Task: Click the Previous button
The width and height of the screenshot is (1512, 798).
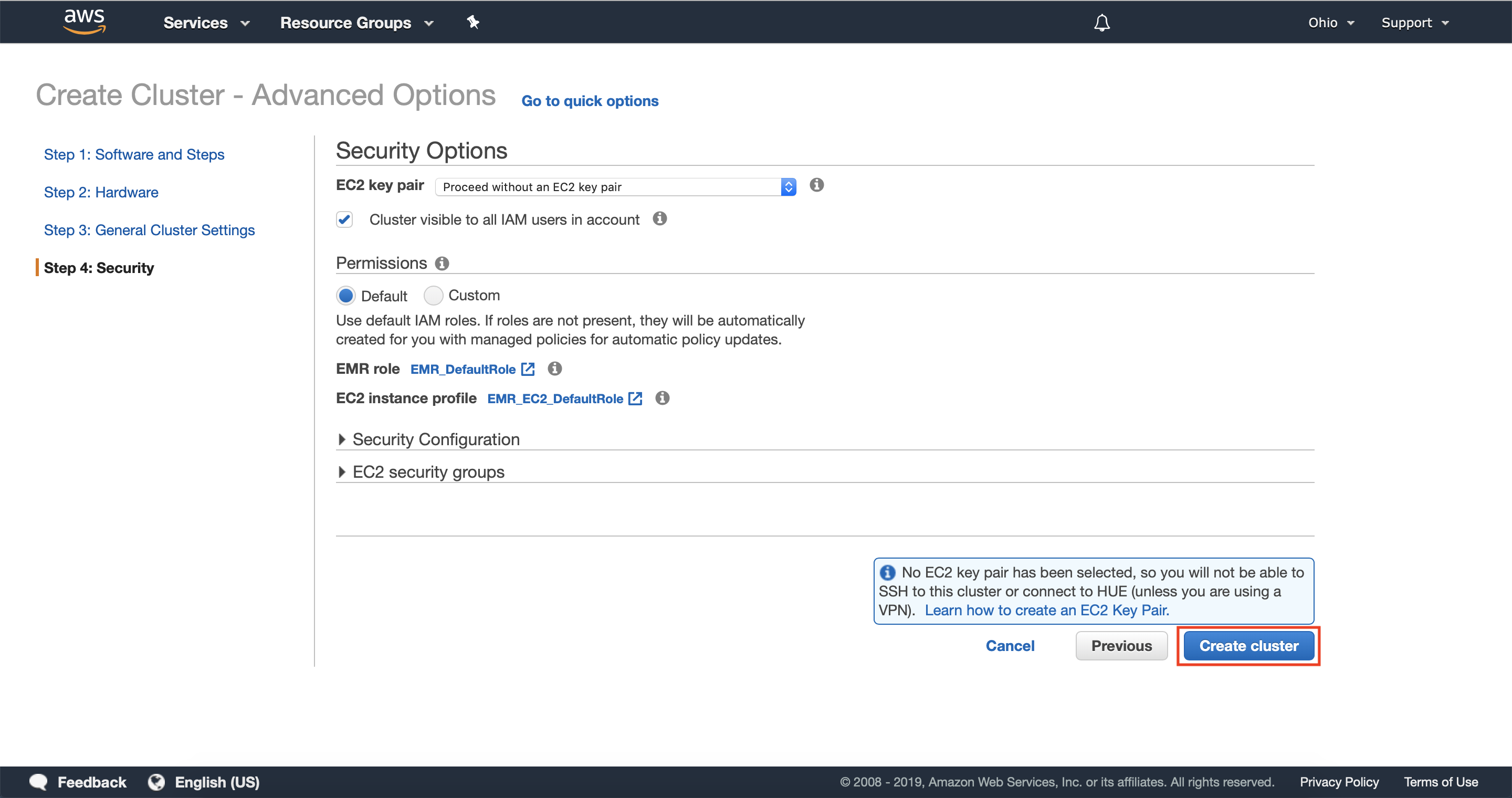Action: (x=1121, y=645)
